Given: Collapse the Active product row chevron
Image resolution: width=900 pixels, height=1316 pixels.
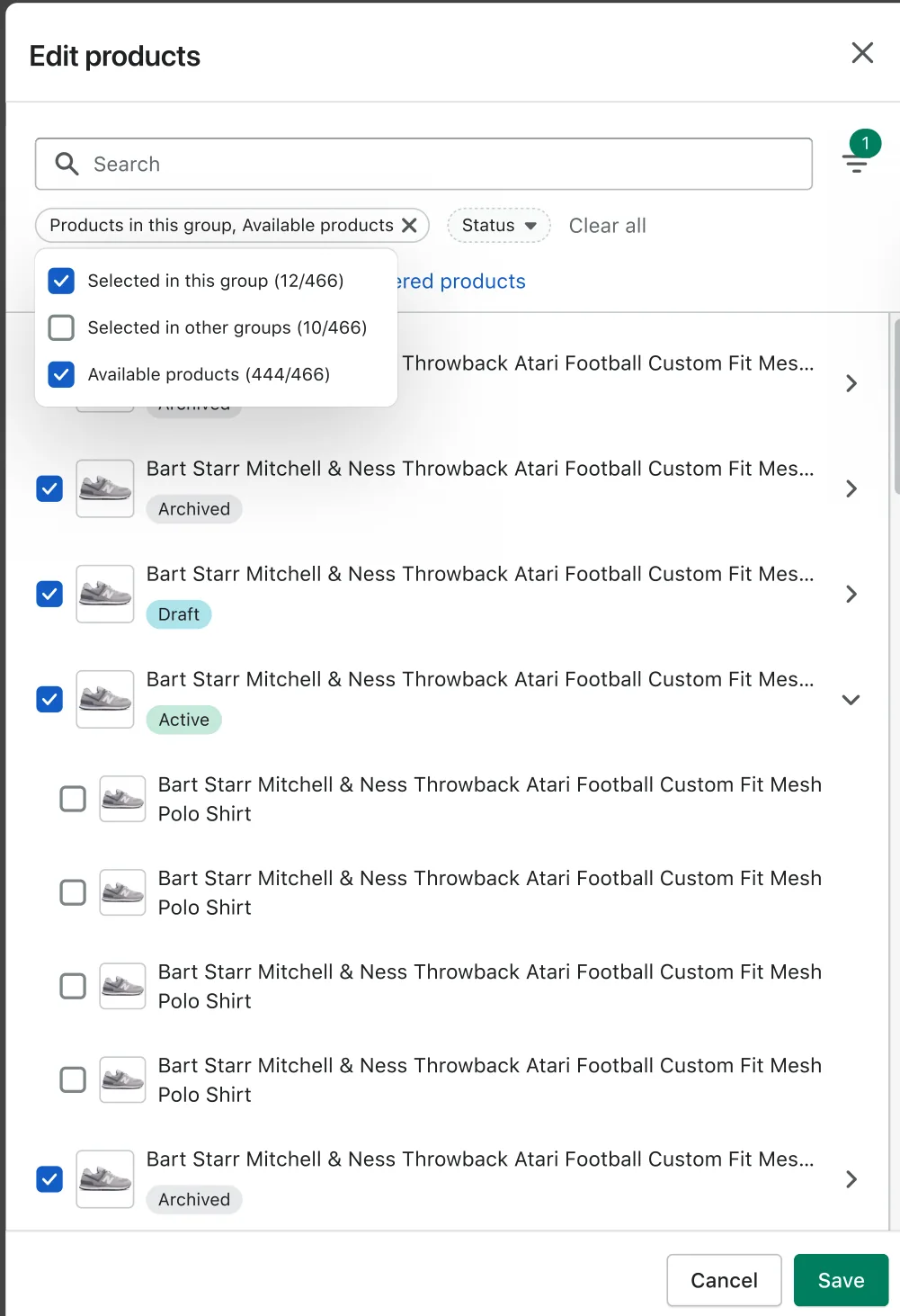Looking at the screenshot, I should coord(851,699).
